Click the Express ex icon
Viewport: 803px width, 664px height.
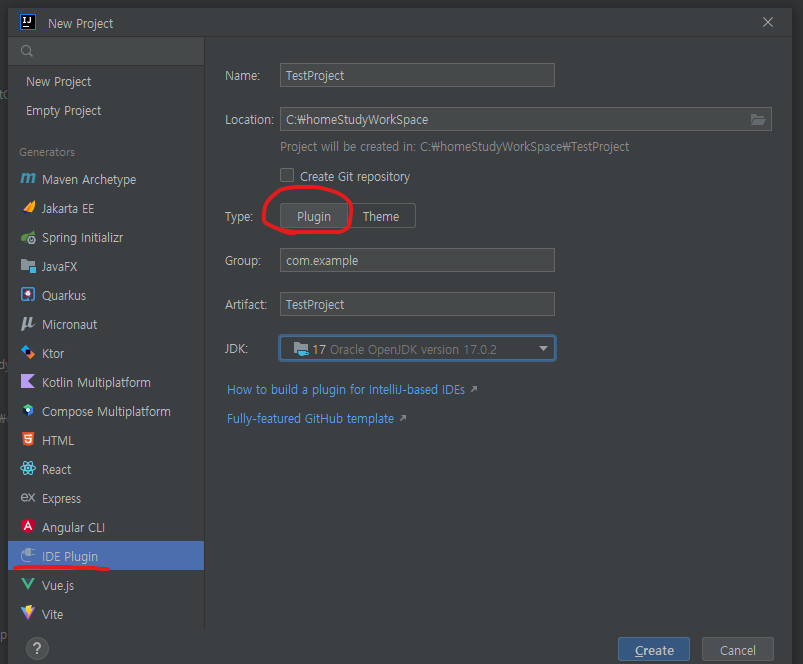[x=28, y=497]
